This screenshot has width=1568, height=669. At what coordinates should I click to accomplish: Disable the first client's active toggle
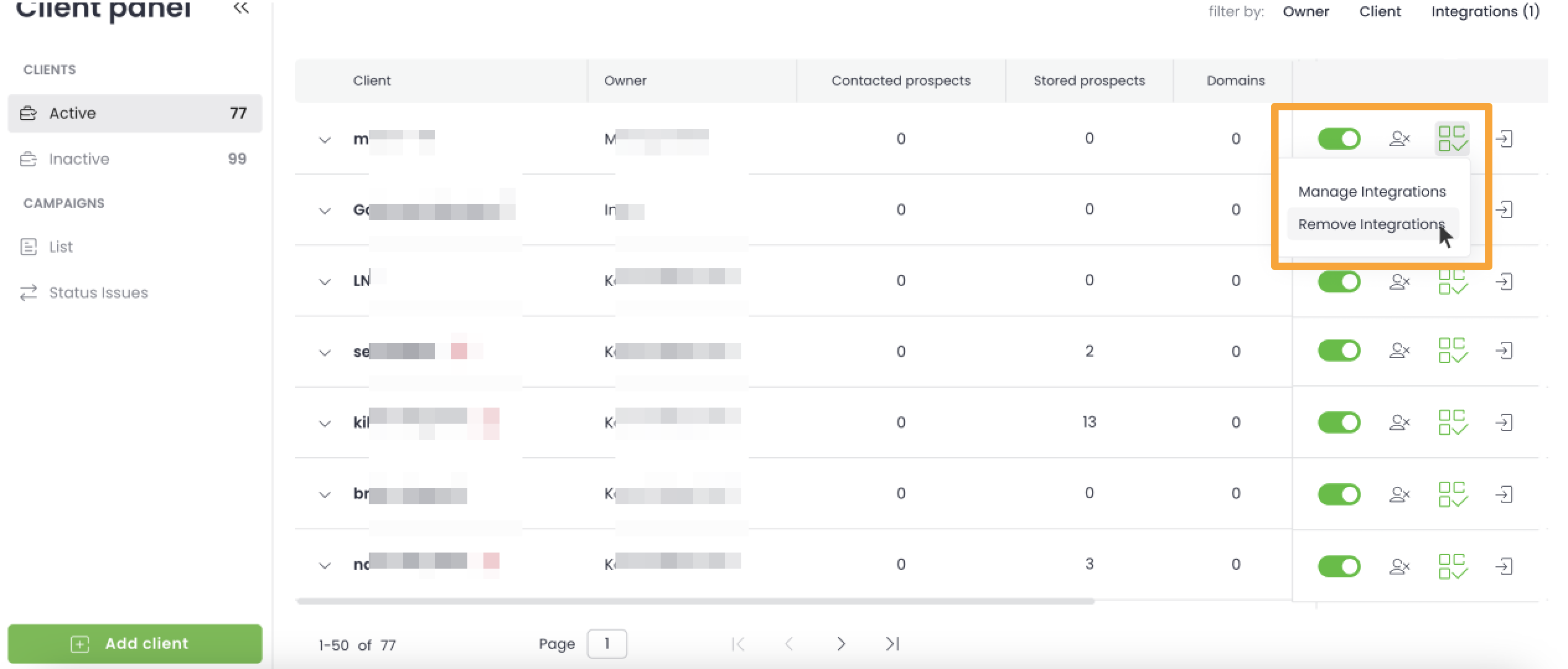(1339, 139)
